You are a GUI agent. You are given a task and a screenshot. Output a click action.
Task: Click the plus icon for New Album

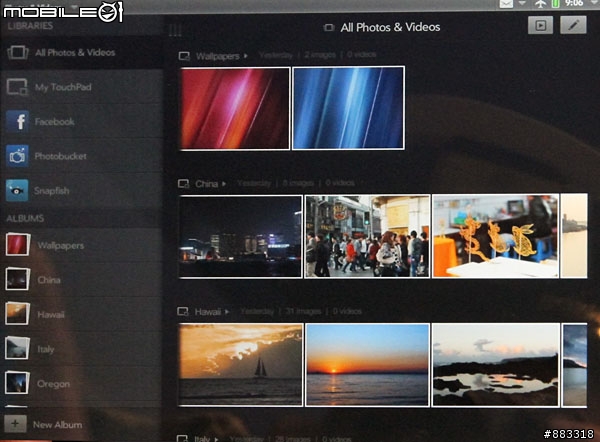click(x=15, y=424)
